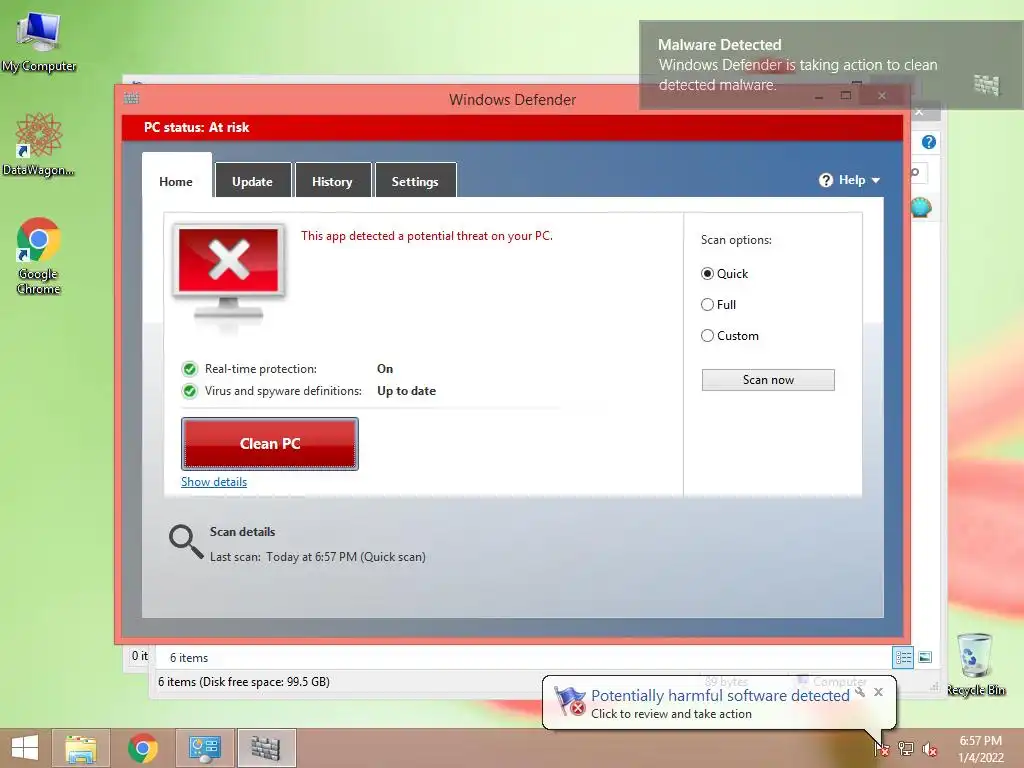Click the Help question mark icon
Viewport: 1024px width, 768px height.
coord(826,180)
